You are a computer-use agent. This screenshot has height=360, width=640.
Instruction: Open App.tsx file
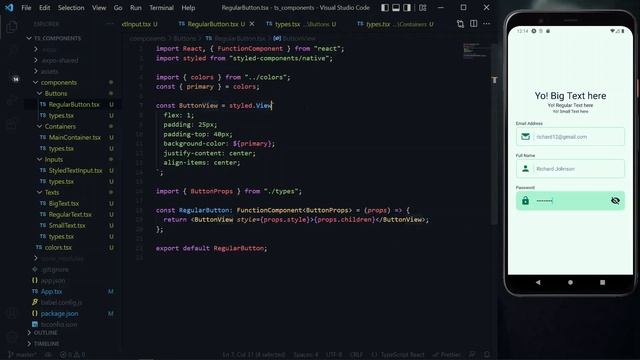click(x=51, y=291)
